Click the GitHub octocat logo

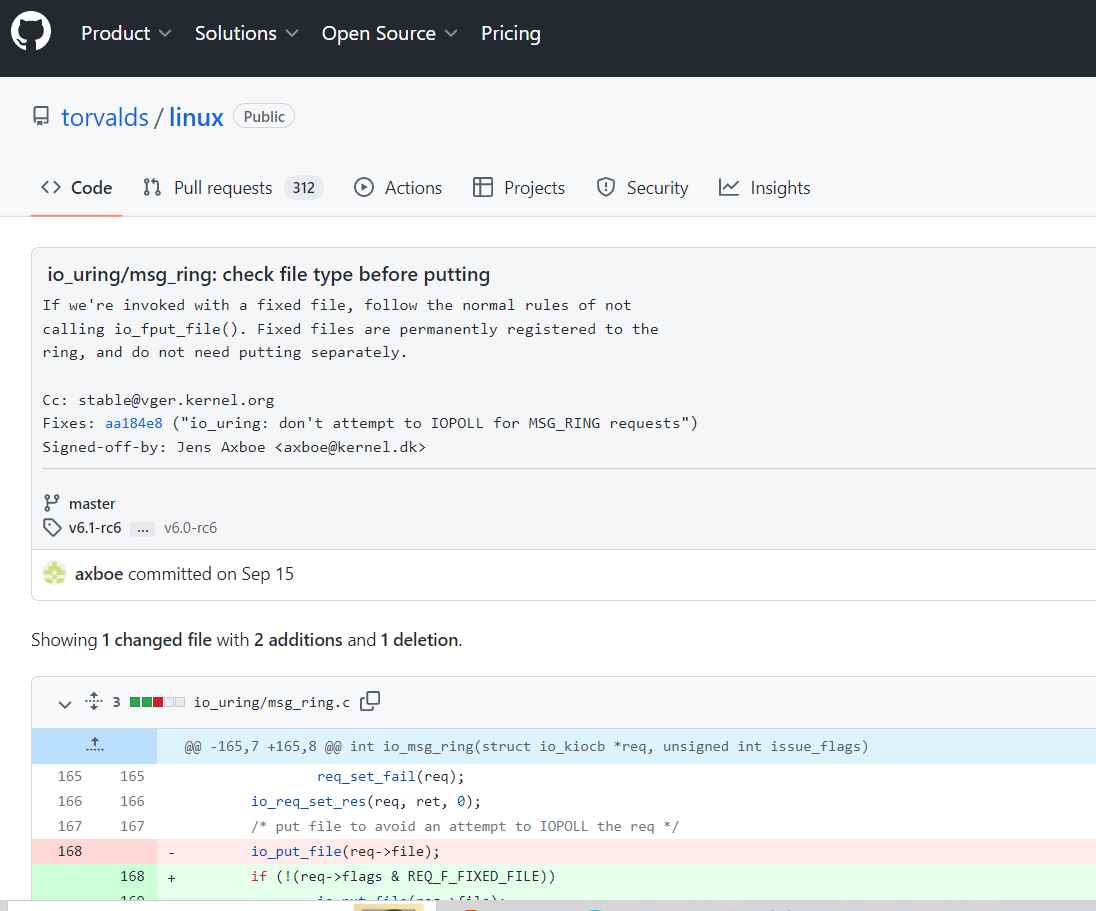click(30, 31)
